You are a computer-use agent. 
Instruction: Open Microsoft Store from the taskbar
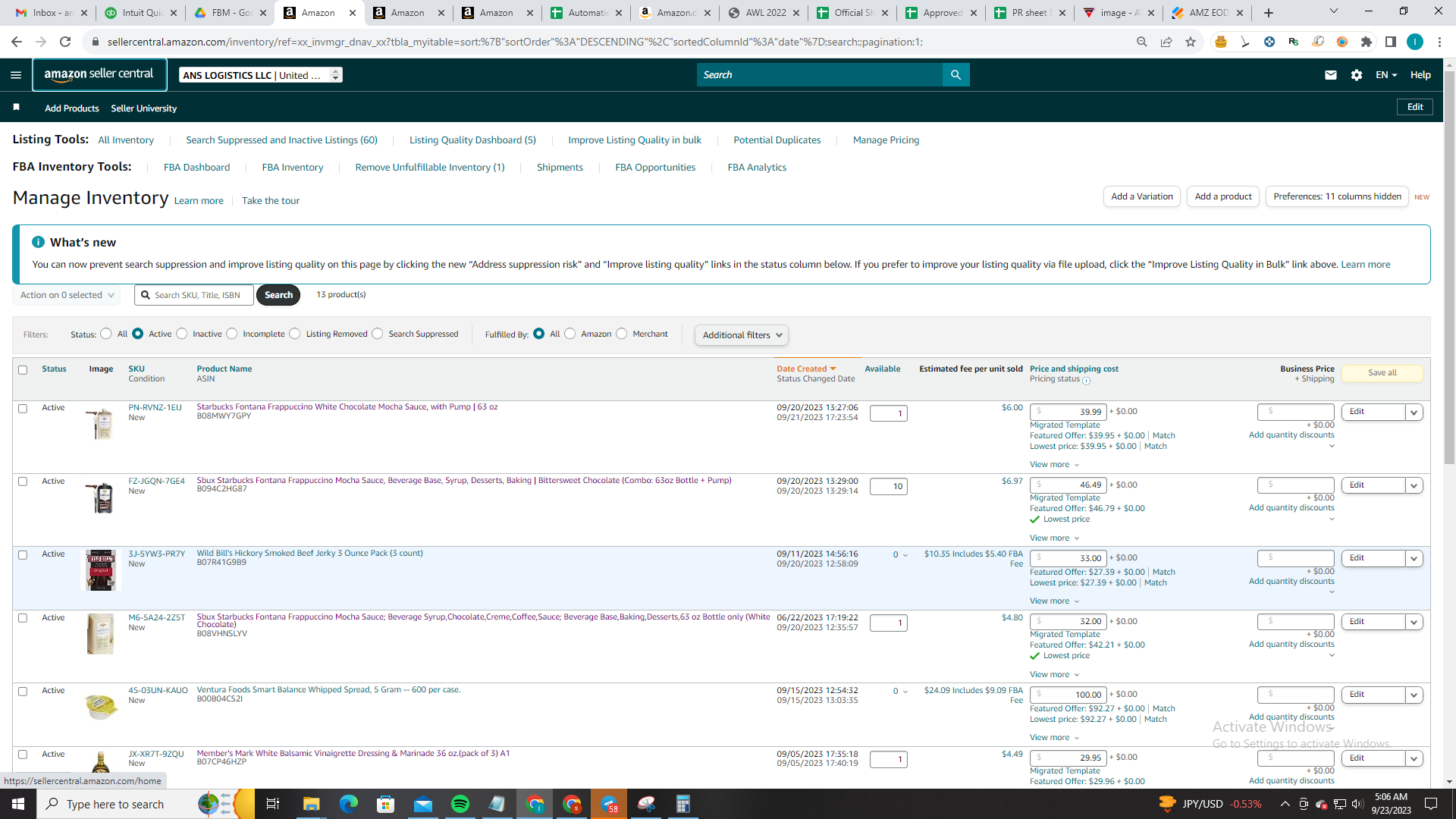(385, 804)
